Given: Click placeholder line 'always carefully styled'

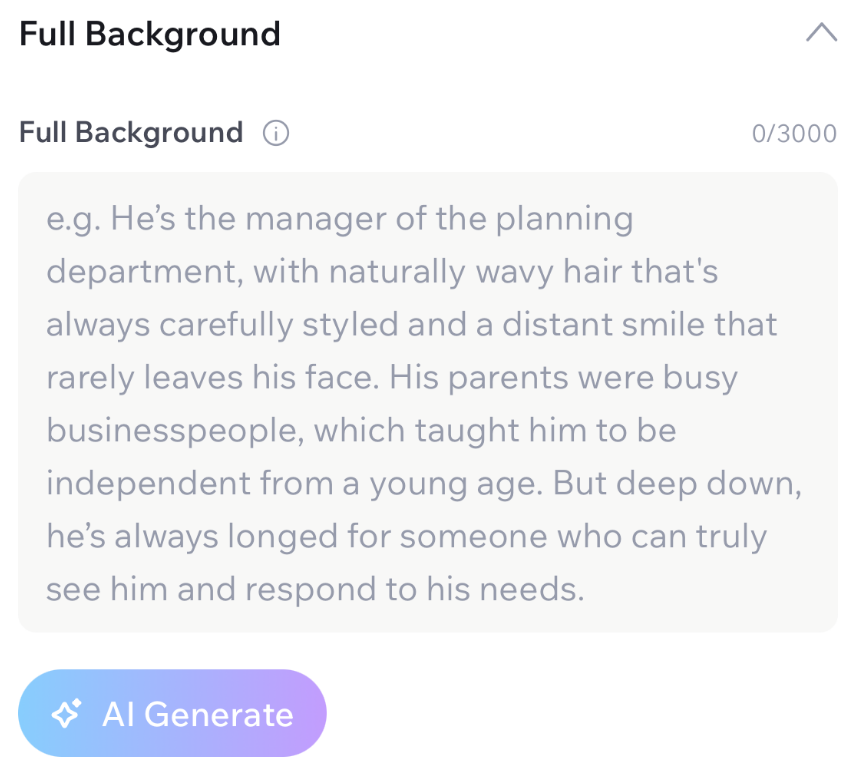Looking at the screenshot, I should click(x=411, y=325).
